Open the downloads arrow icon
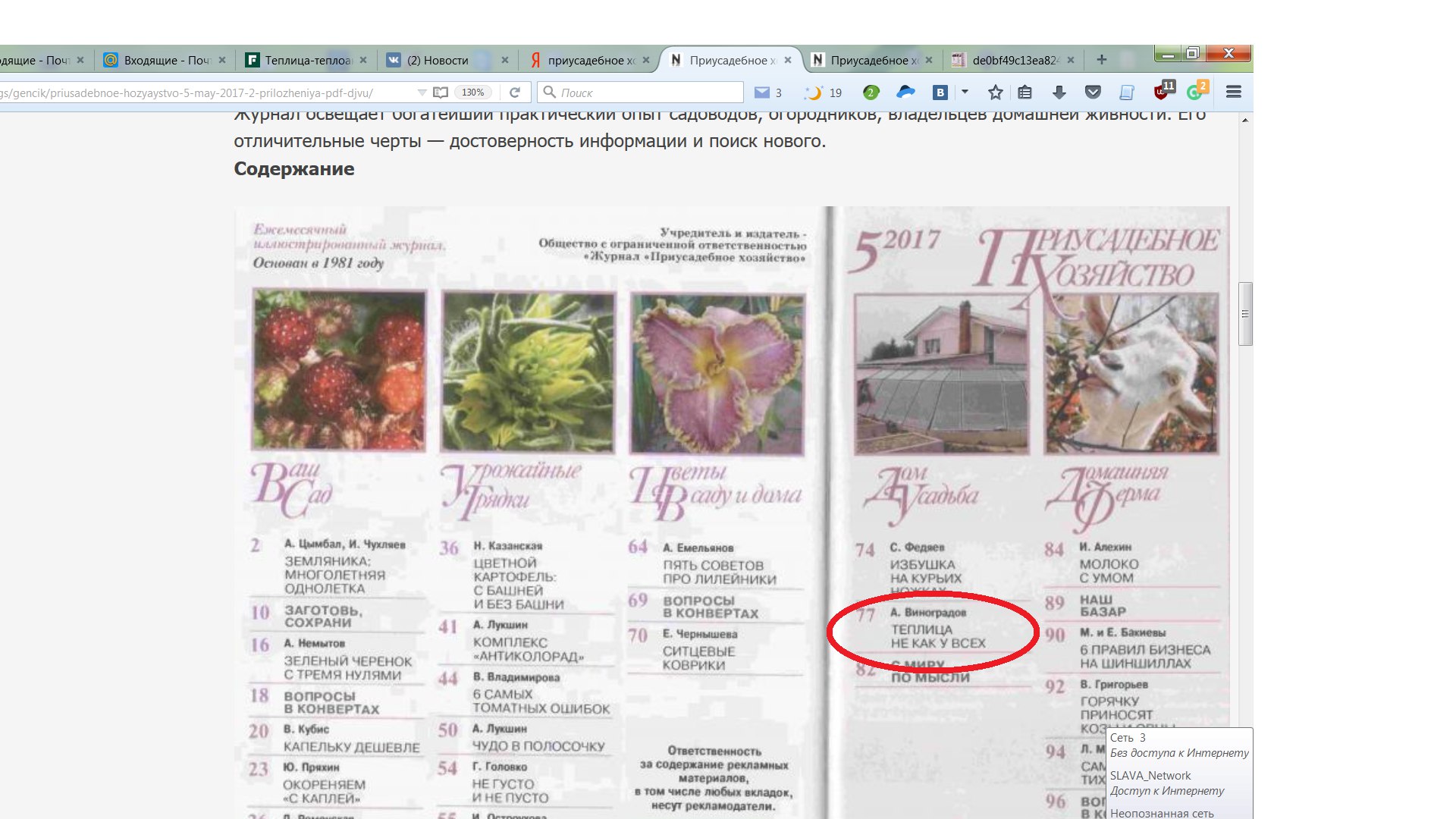The height and width of the screenshot is (819, 1456). pos(1059,93)
